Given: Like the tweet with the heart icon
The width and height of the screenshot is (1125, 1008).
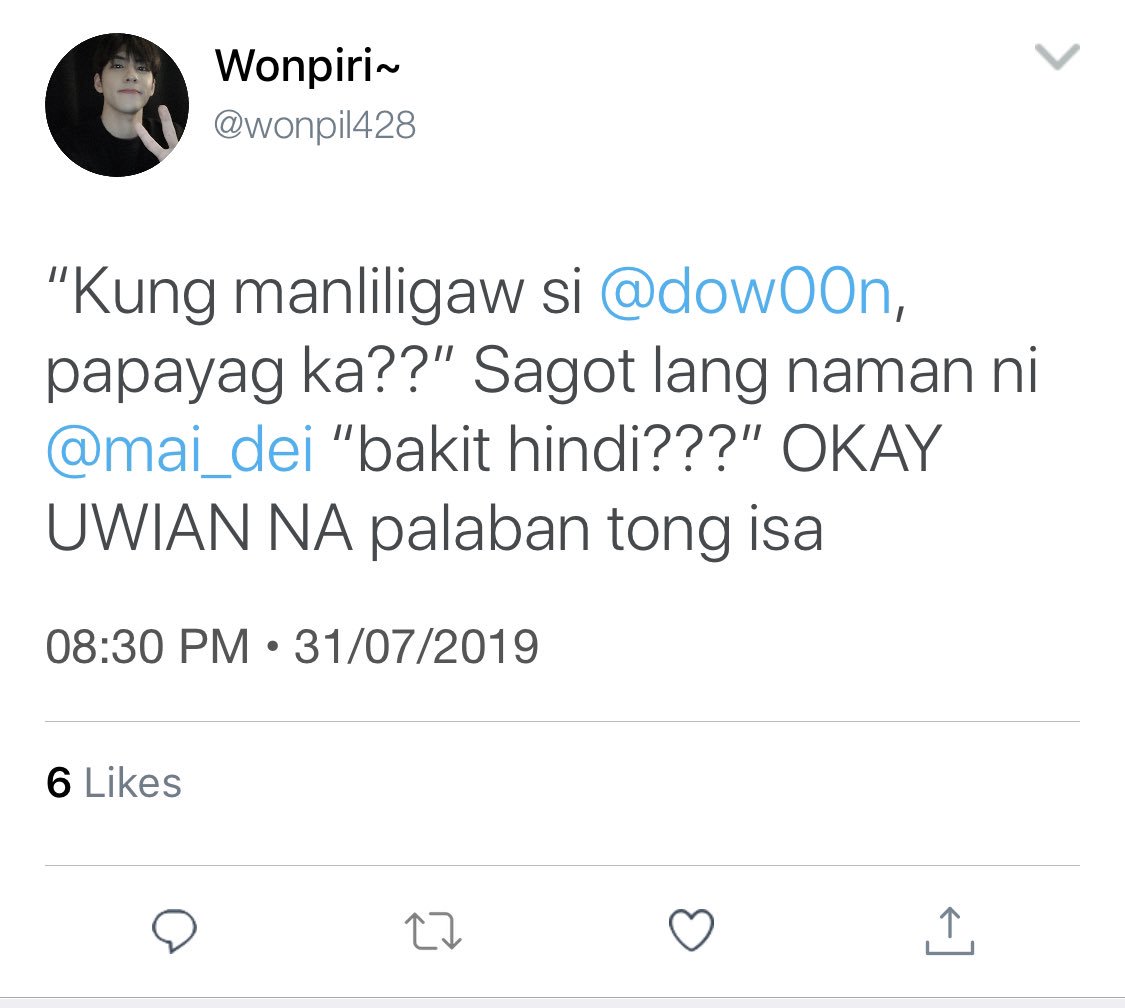Looking at the screenshot, I should click(x=691, y=931).
